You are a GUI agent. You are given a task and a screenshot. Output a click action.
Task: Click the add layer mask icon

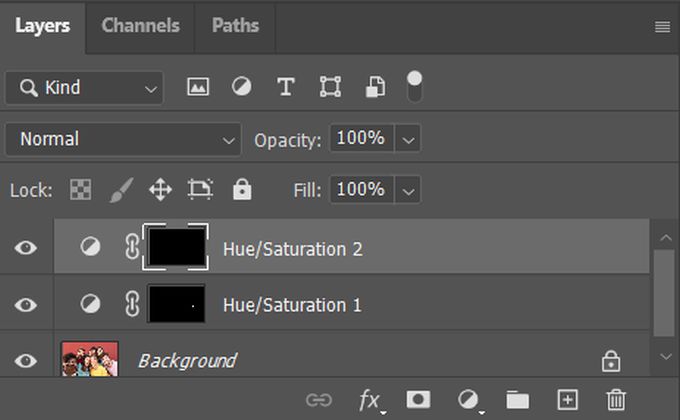point(418,400)
